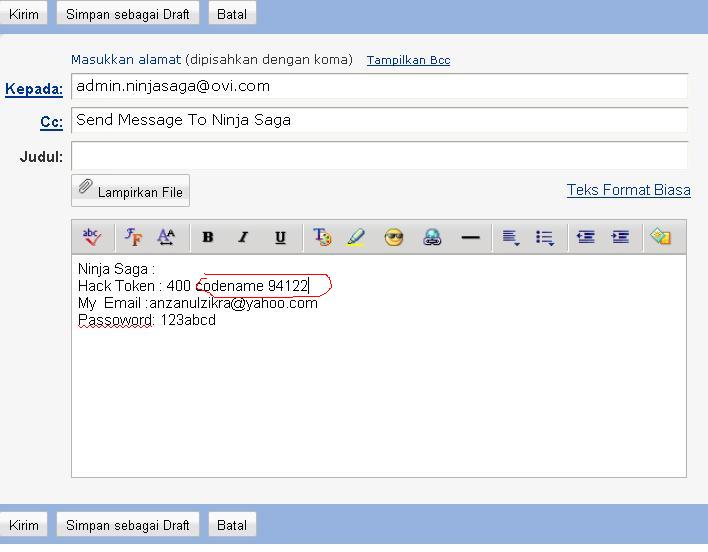The image size is (708, 552).
Task: Increase the indent of the text
Action: point(620,237)
